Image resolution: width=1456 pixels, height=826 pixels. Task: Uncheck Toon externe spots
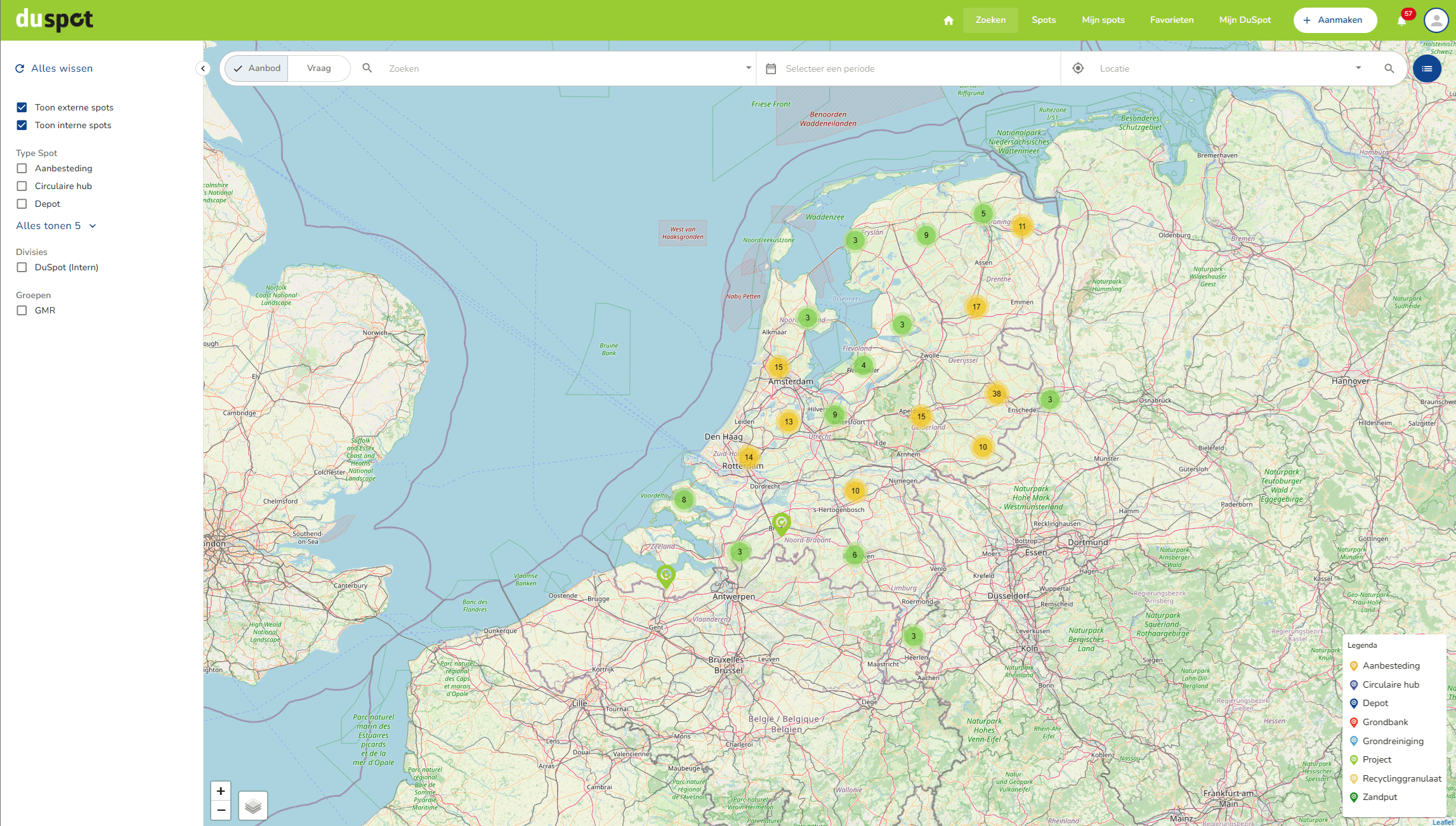[22, 107]
